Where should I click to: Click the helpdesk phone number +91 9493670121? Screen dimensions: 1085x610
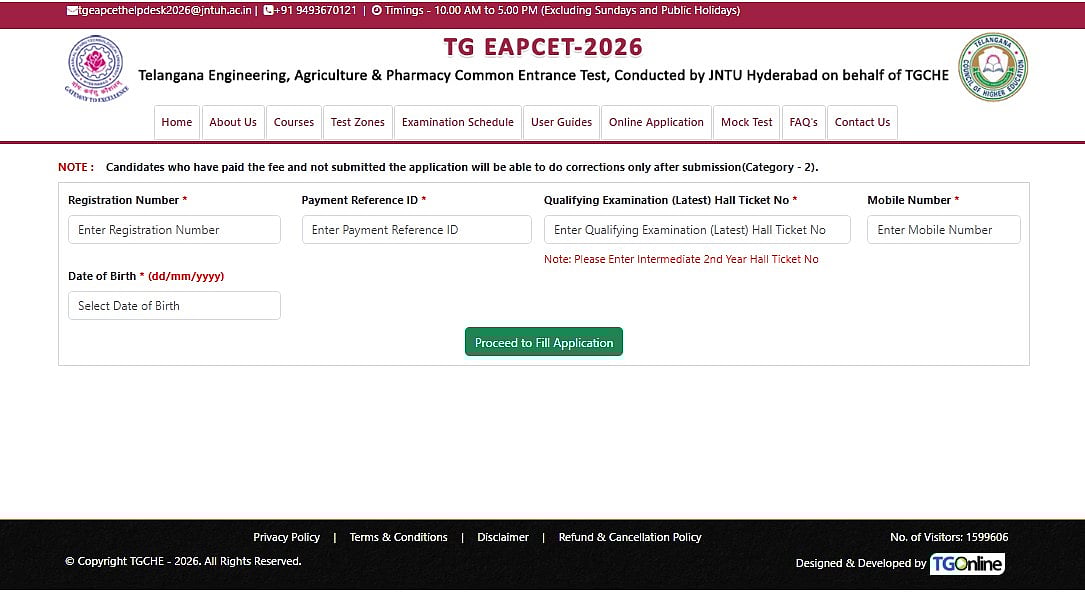315,11
